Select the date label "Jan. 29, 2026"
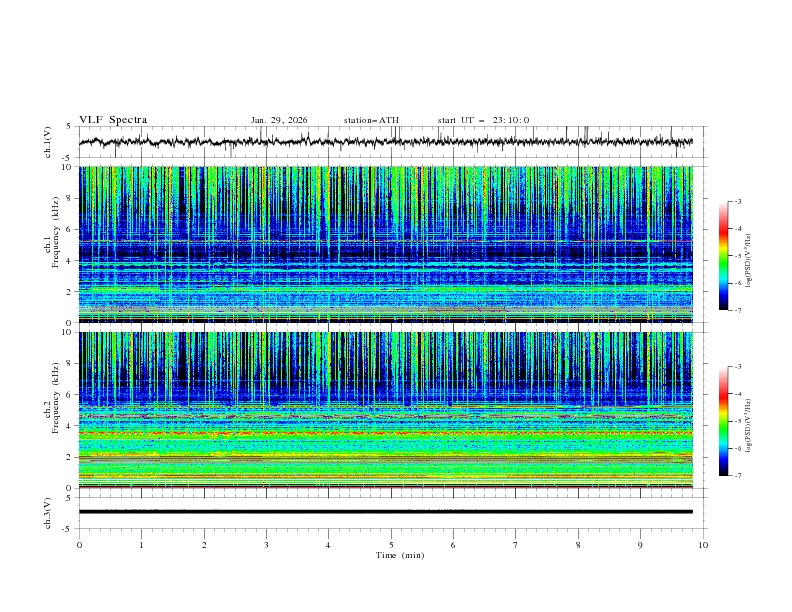 279,120
